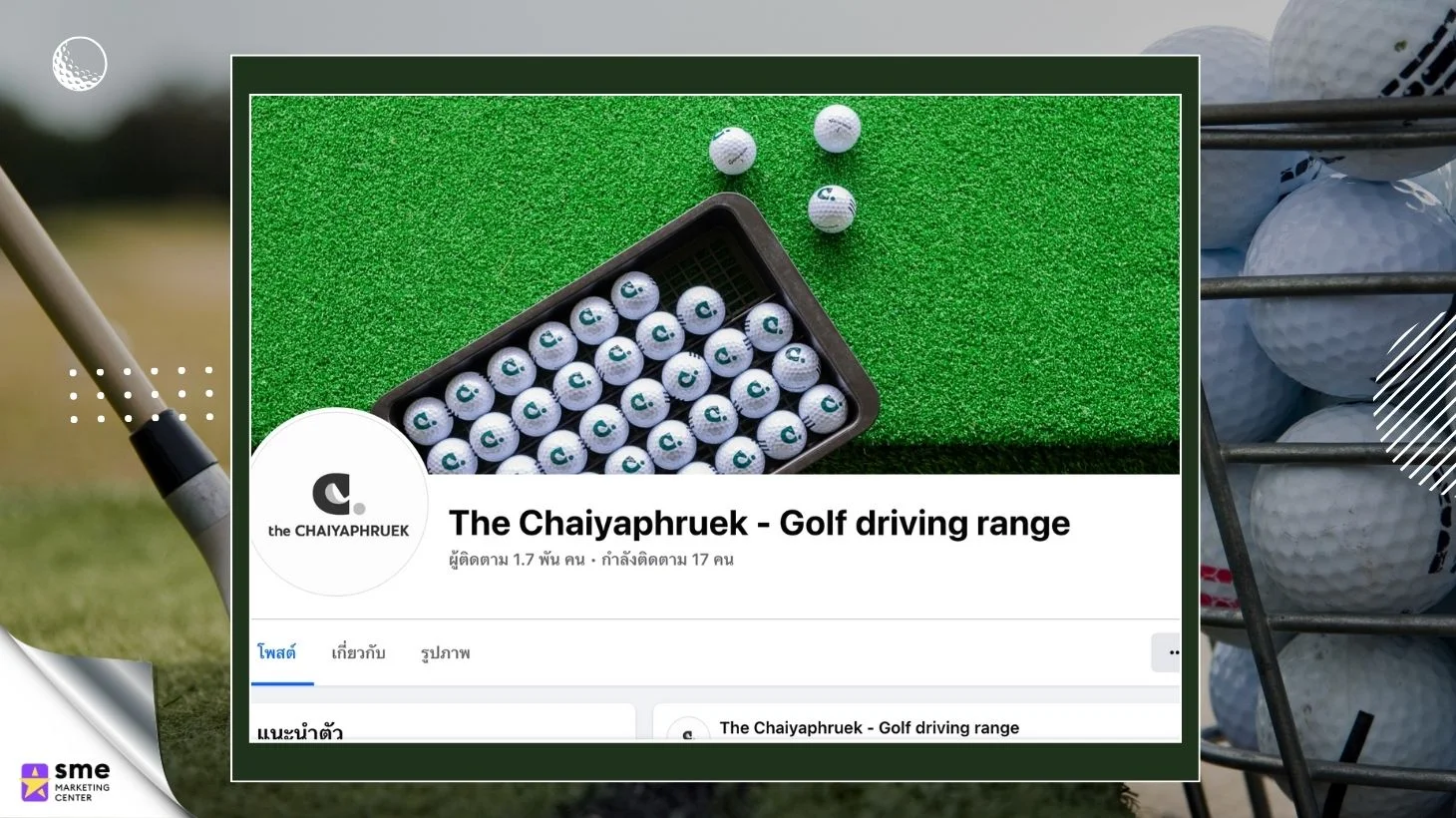This screenshot has height=818, width=1456.
Task: Open the กำลังติดตาม 17 คน following link
Action: coord(667,560)
